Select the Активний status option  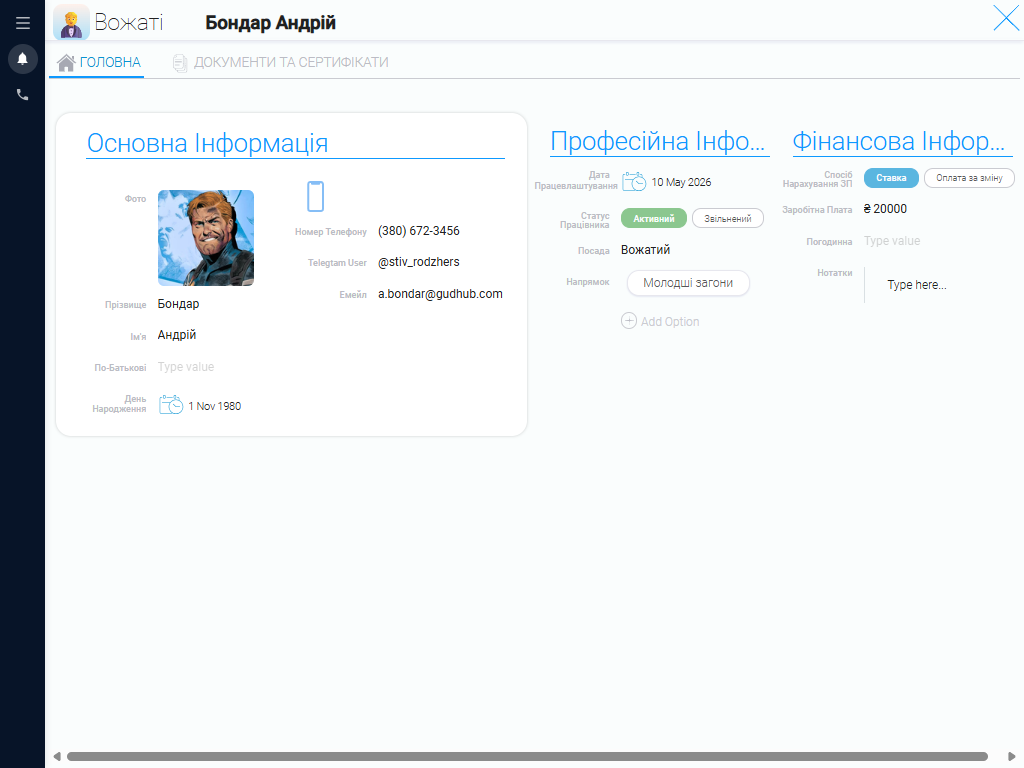point(654,218)
